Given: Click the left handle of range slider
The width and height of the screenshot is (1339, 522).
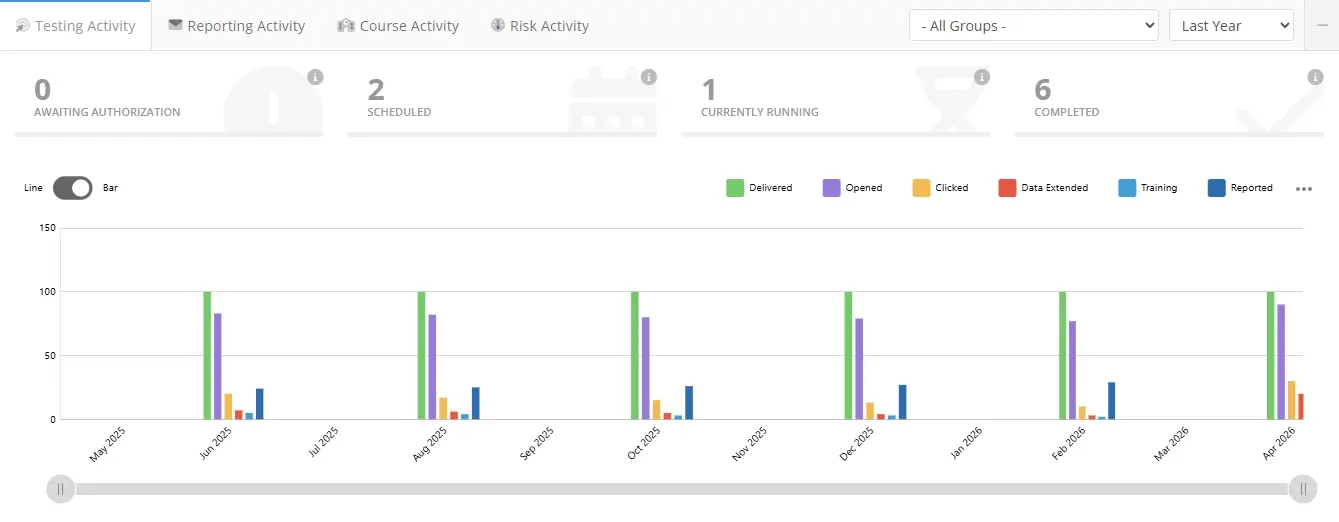Looking at the screenshot, I should click(60, 489).
